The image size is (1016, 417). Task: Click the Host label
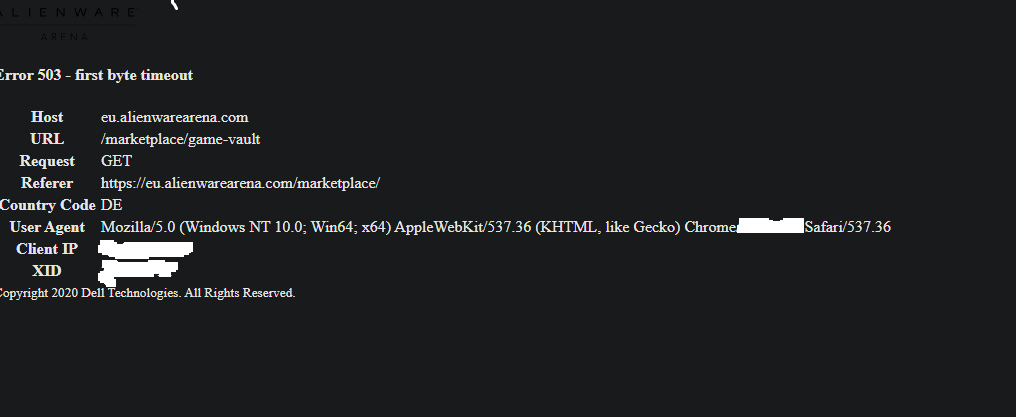tap(47, 117)
